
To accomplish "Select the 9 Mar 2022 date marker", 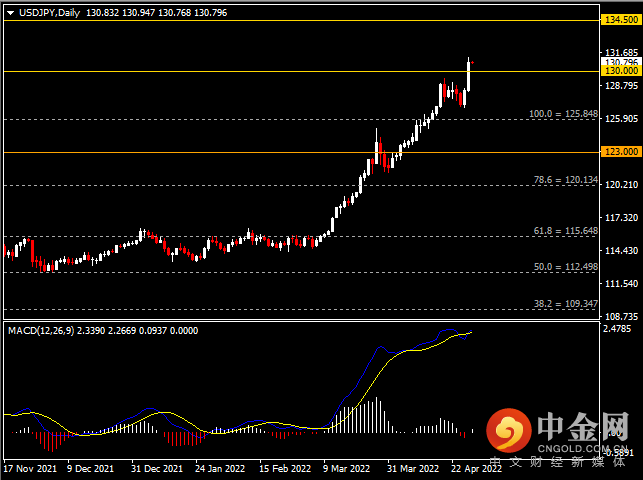I will pos(346,468).
